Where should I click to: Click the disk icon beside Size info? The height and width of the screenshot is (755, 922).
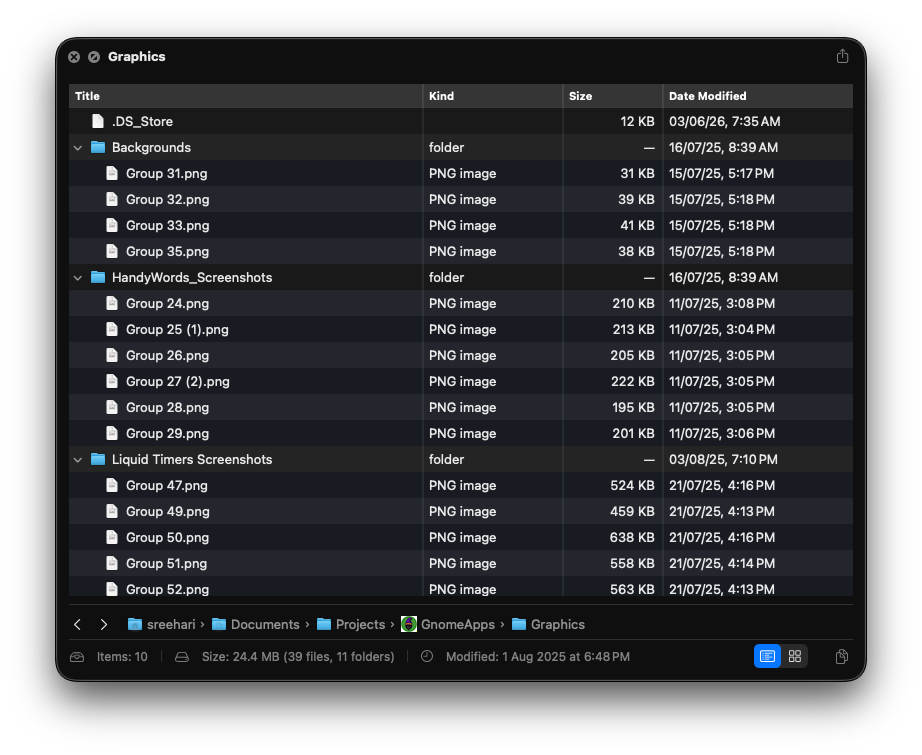tap(182, 657)
